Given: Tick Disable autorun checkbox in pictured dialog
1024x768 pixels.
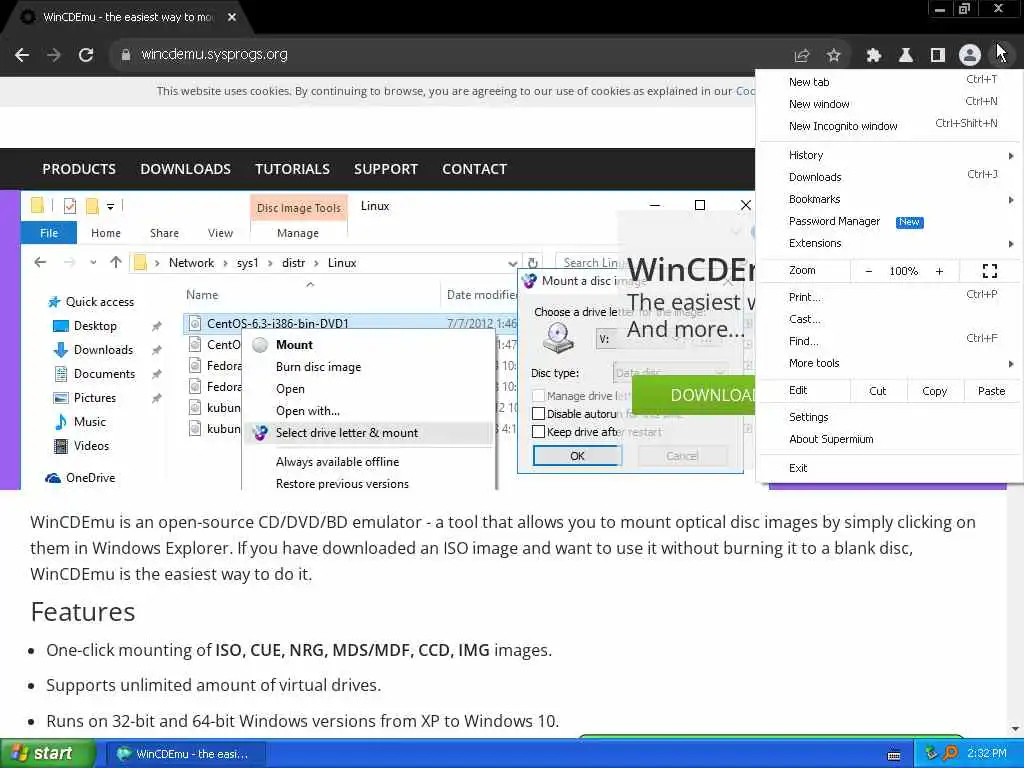Looking at the screenshot, I should [x=539, y=414].
